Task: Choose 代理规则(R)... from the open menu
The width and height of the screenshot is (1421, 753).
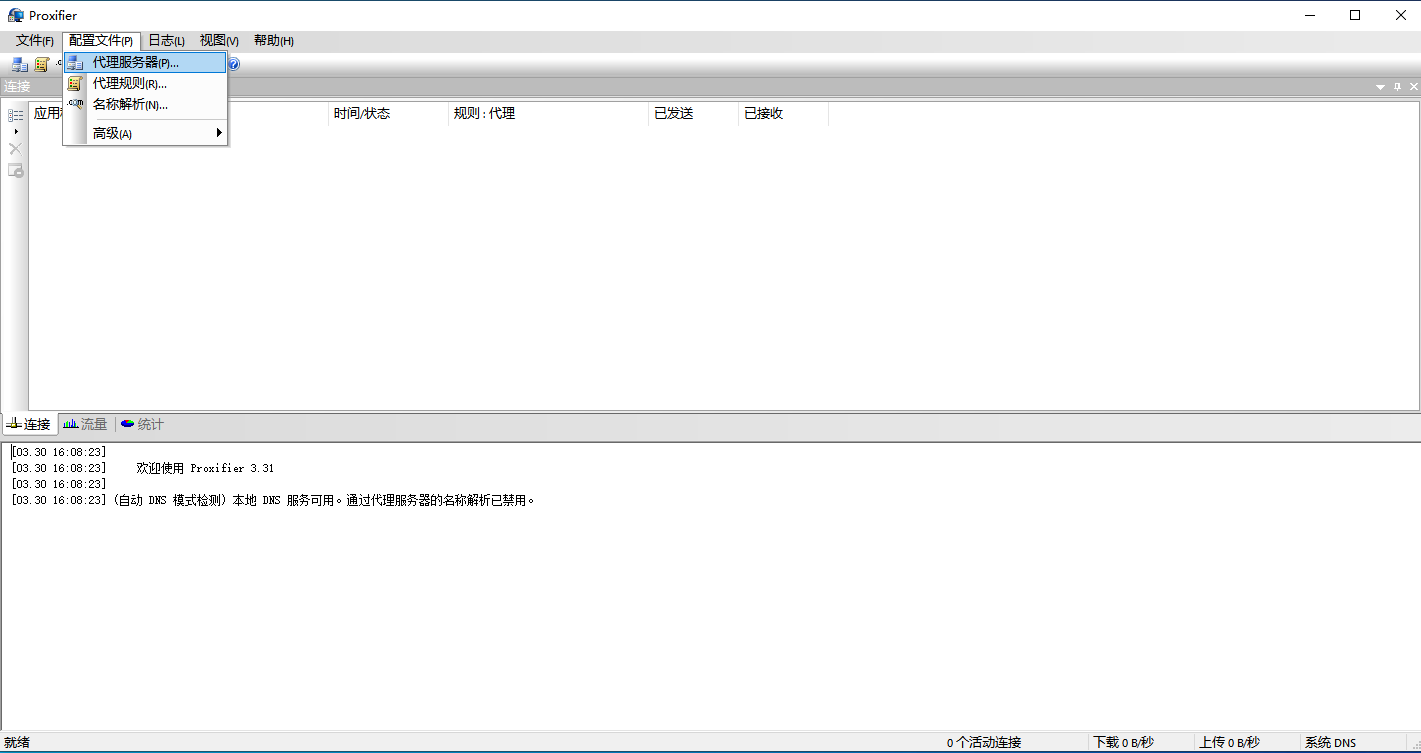Action: point(146,84)
